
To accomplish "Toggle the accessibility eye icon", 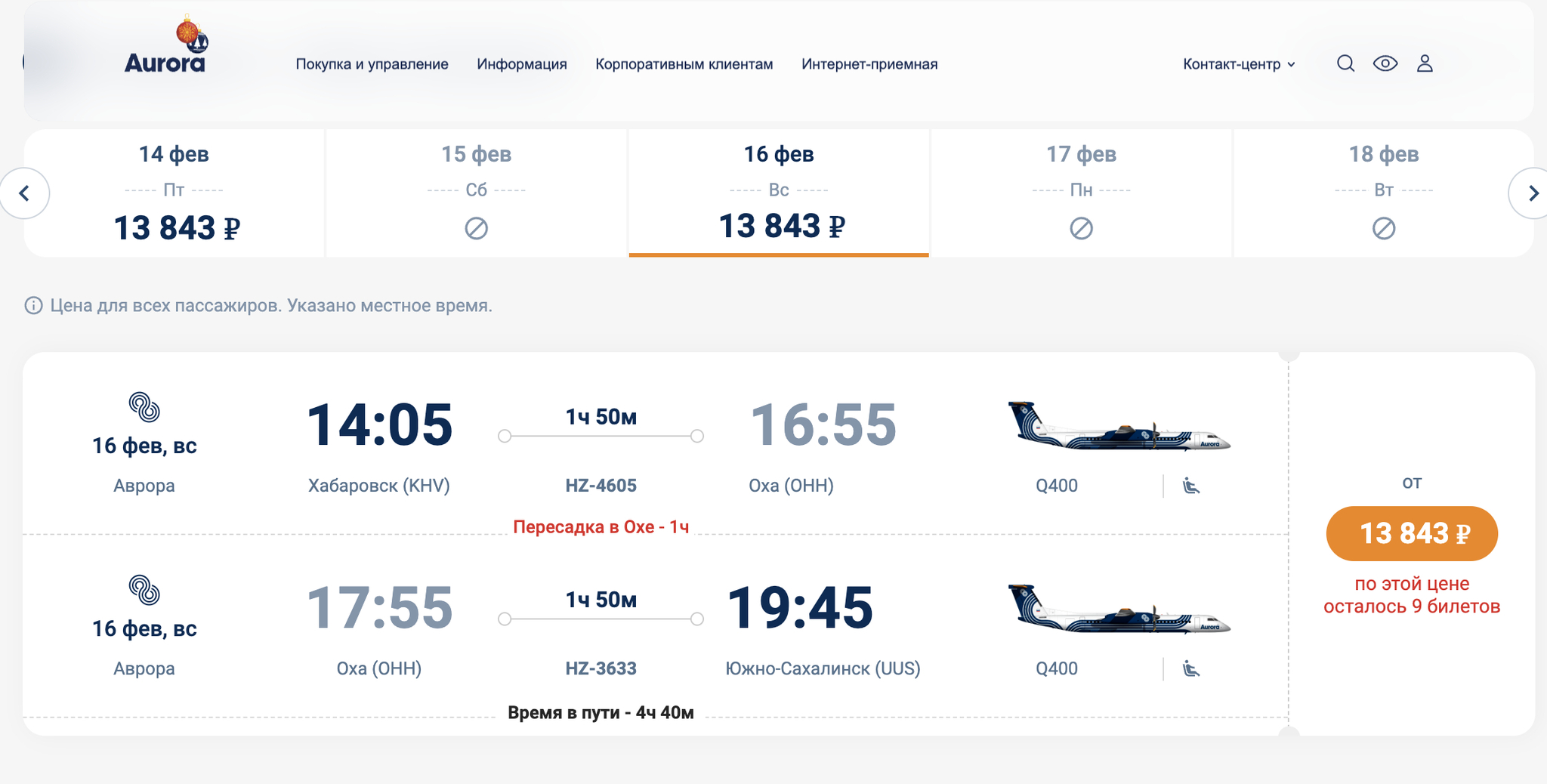I will pyautogui.click(x=1385, y=63).
